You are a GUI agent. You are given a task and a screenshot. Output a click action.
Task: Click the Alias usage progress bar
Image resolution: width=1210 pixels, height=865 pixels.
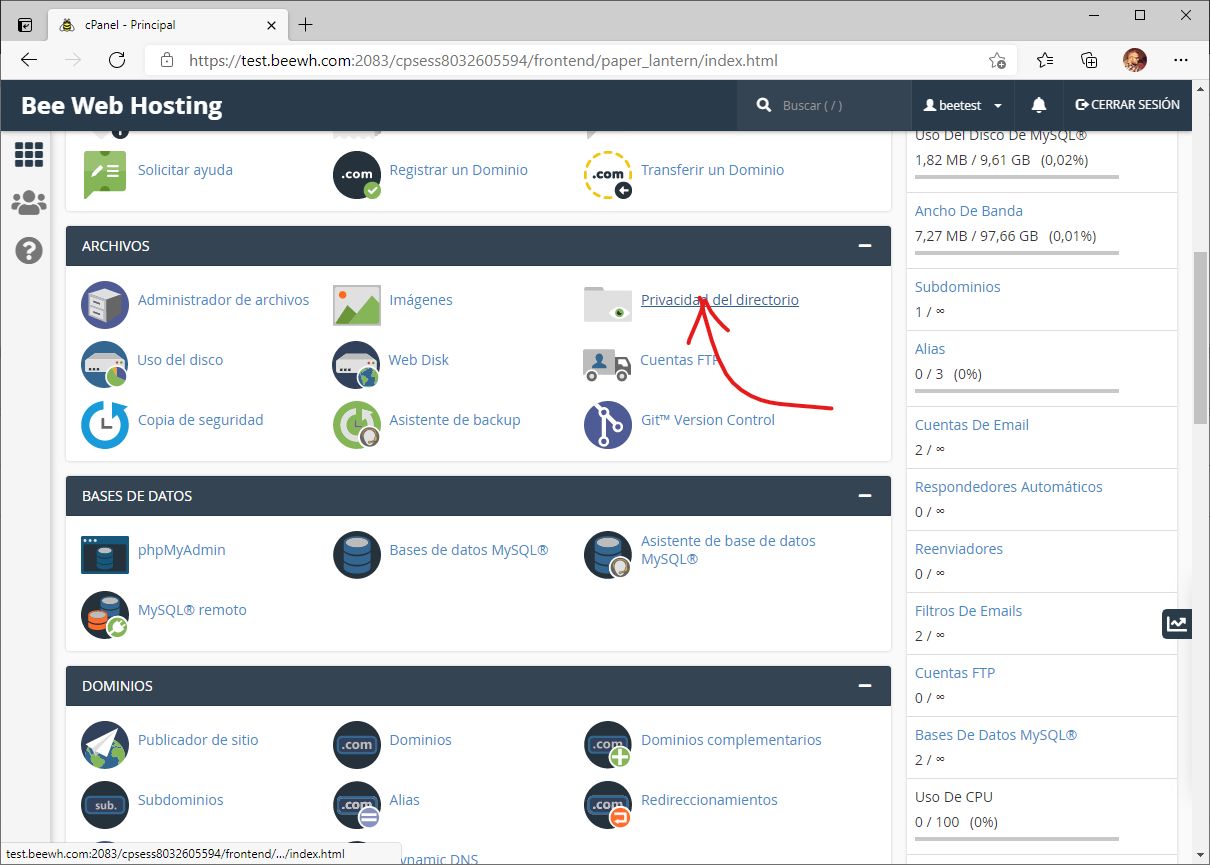1017,391
